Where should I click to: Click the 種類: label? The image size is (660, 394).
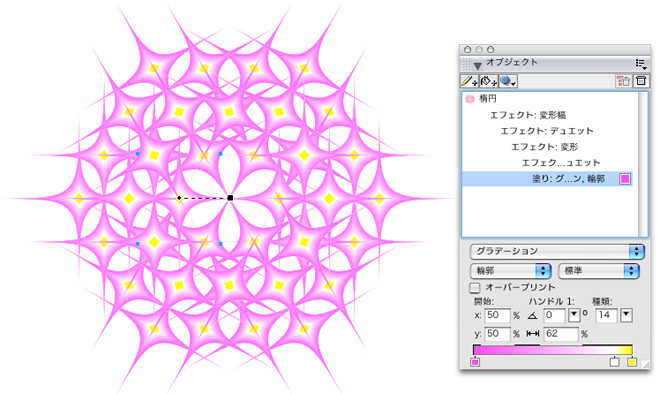point(602,301)
